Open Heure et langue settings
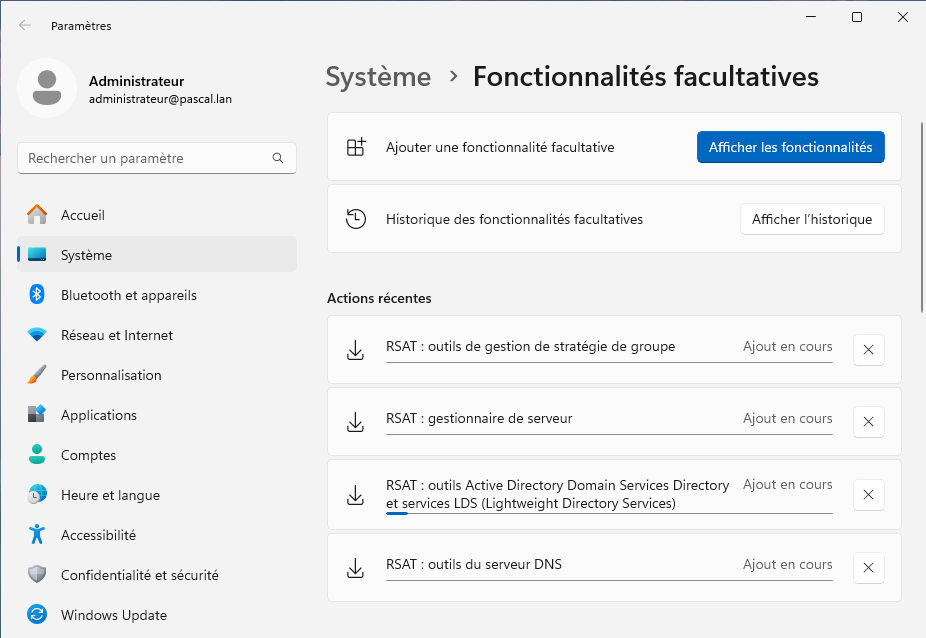This screenshot has width=926, height=638. [157, 495]
